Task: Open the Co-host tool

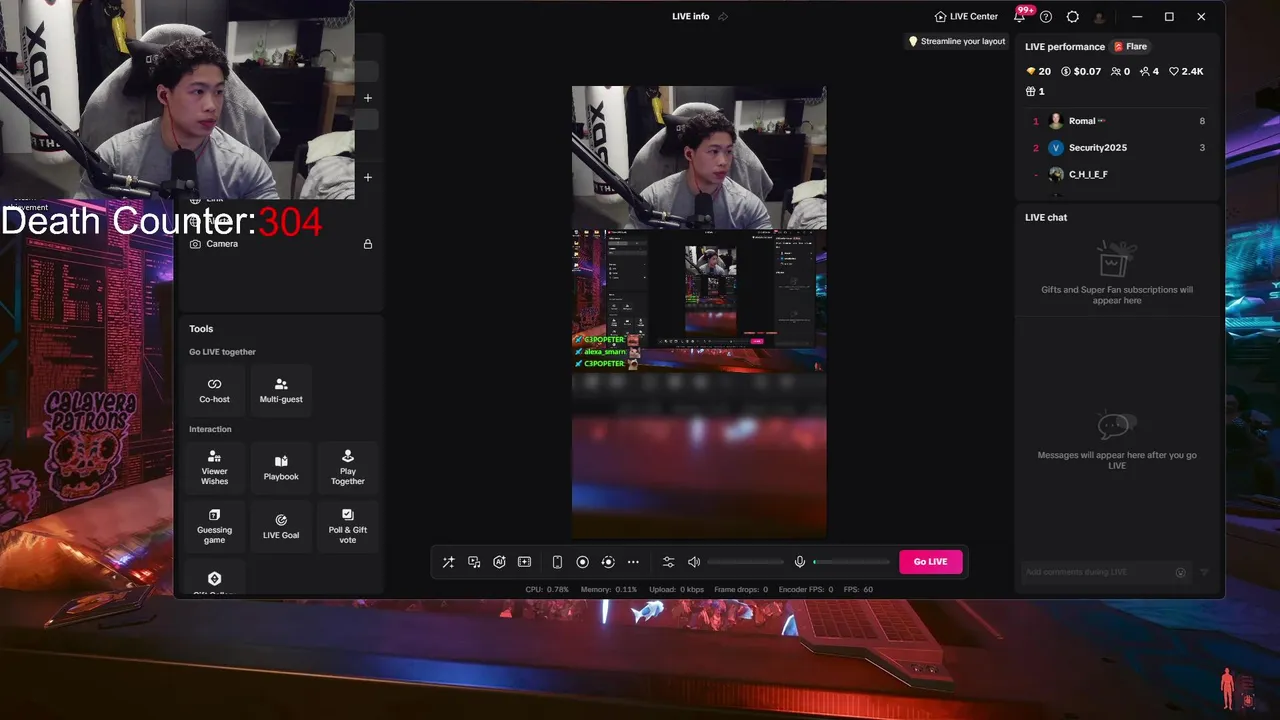Action: [x=214, y=390]
